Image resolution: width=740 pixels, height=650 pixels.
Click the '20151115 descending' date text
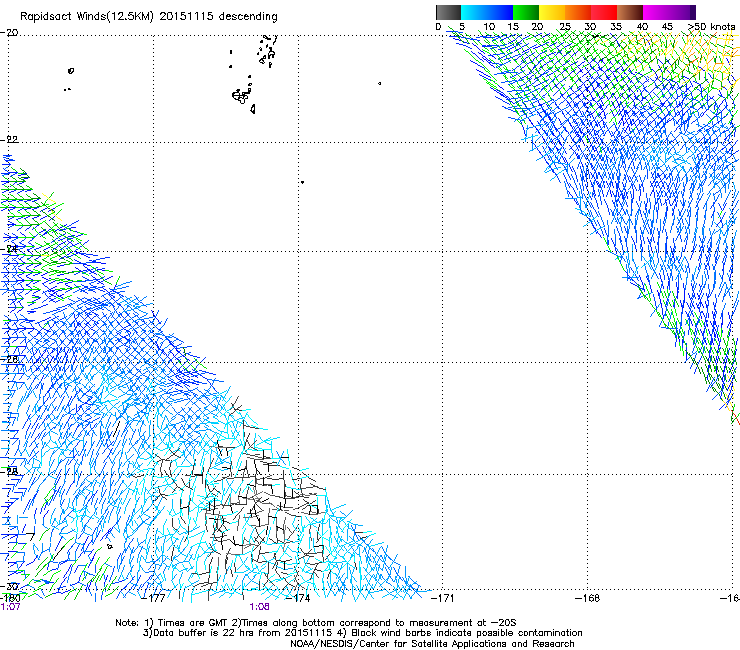pos(219,17)
